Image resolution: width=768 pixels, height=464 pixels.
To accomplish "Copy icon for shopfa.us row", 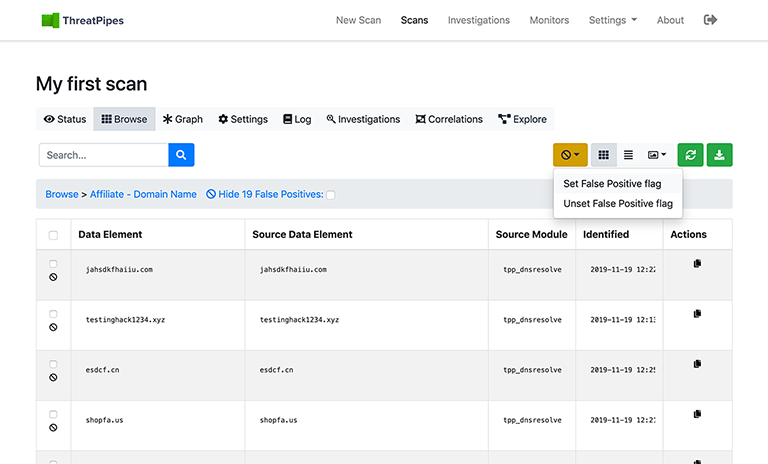I will 697,414.
